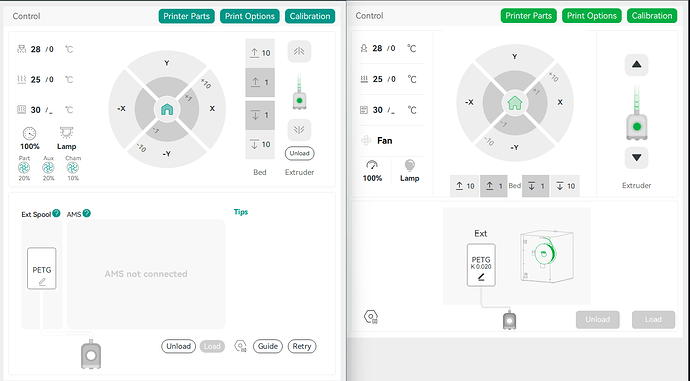Click the lightbulb Lamp icon in right panel

(410, 165)
